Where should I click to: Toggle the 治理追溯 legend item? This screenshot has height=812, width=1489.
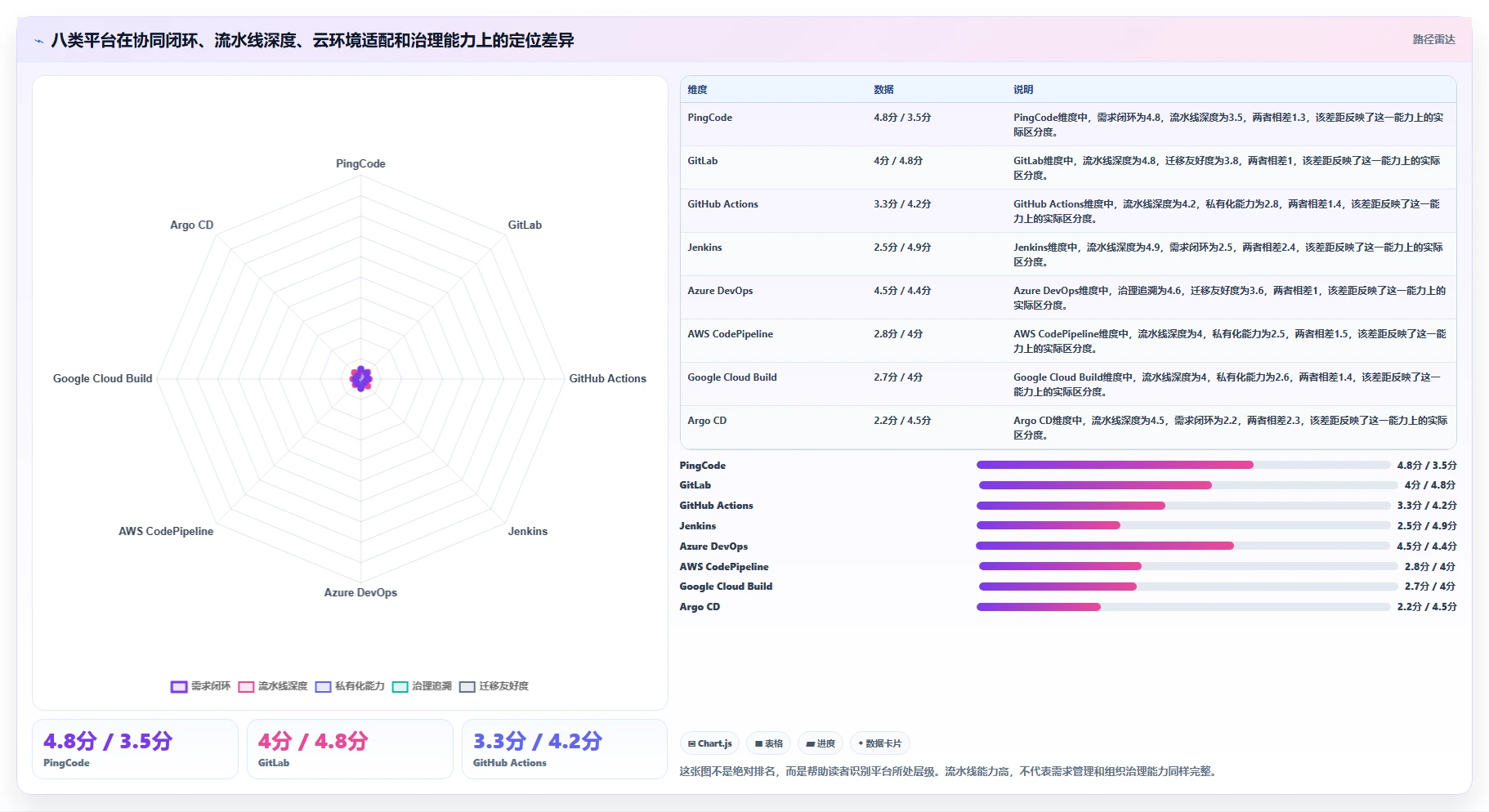(x=422, y=686)
